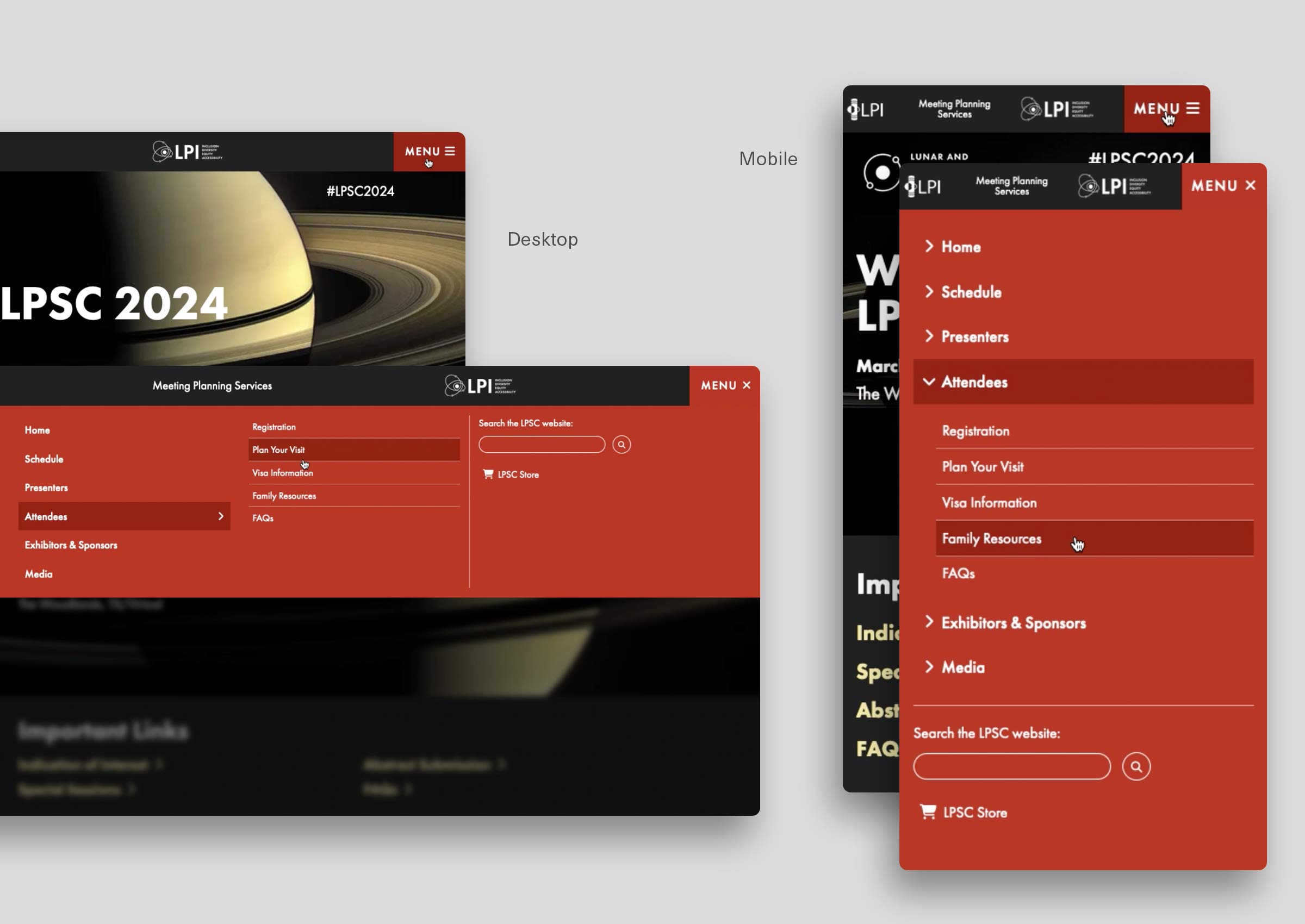
Task: Open Meeting Planning Services in desktop header
Action: click(x=212, y=386)
